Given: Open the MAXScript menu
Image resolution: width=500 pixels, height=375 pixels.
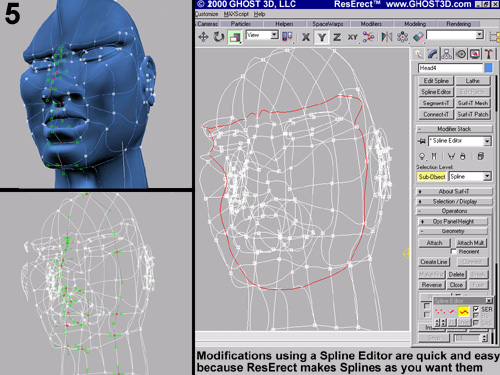Looking at the screenshot, I should [236, 14].
